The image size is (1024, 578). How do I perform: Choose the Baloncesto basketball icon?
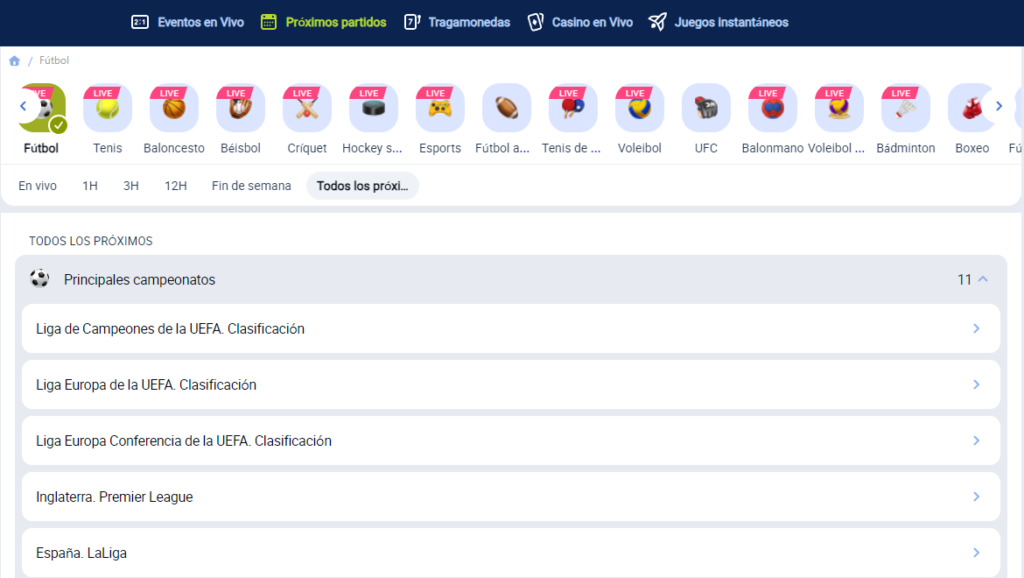[x=174, y=108]
